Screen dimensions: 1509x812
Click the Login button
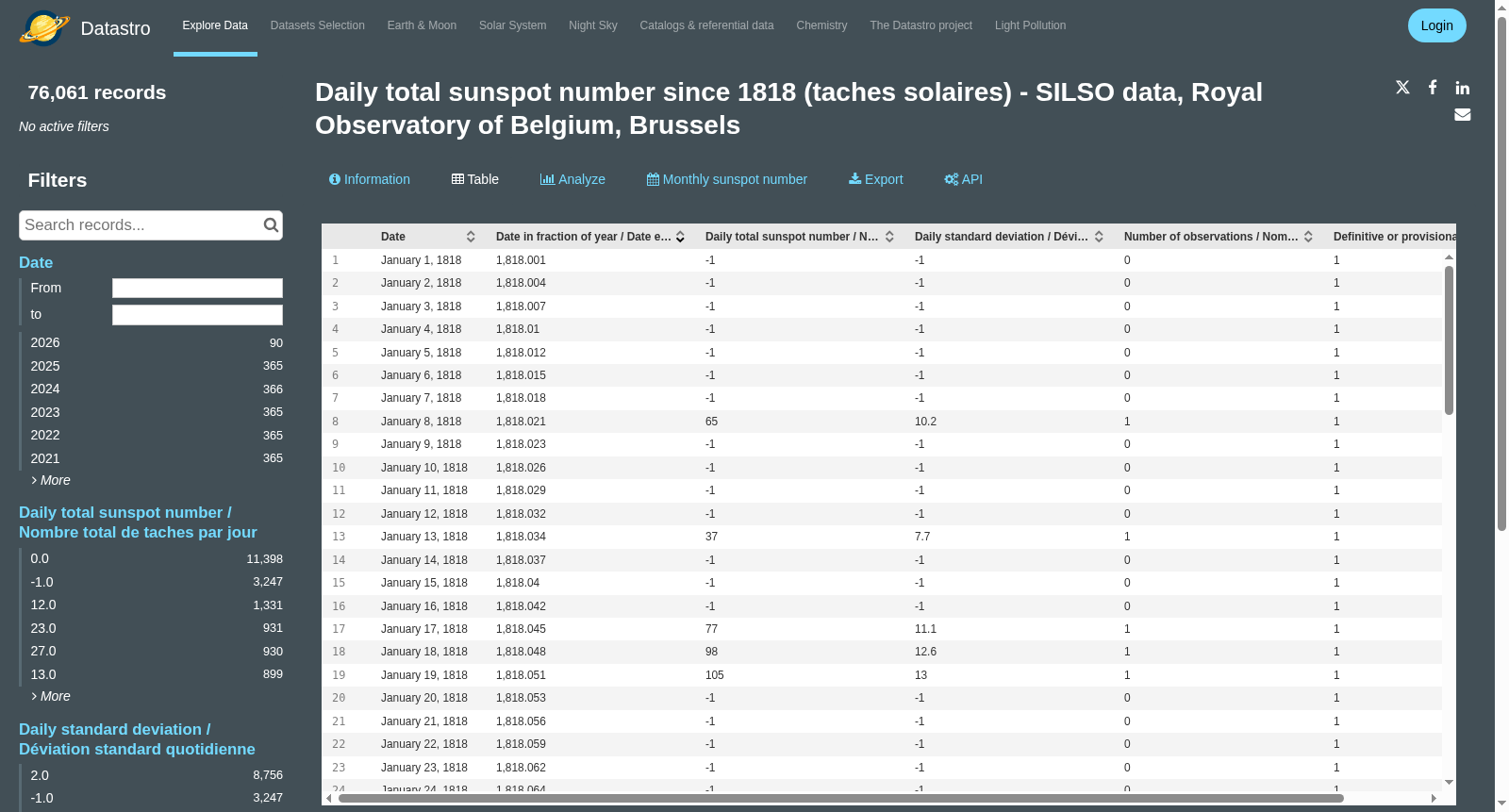(1436, 25)
